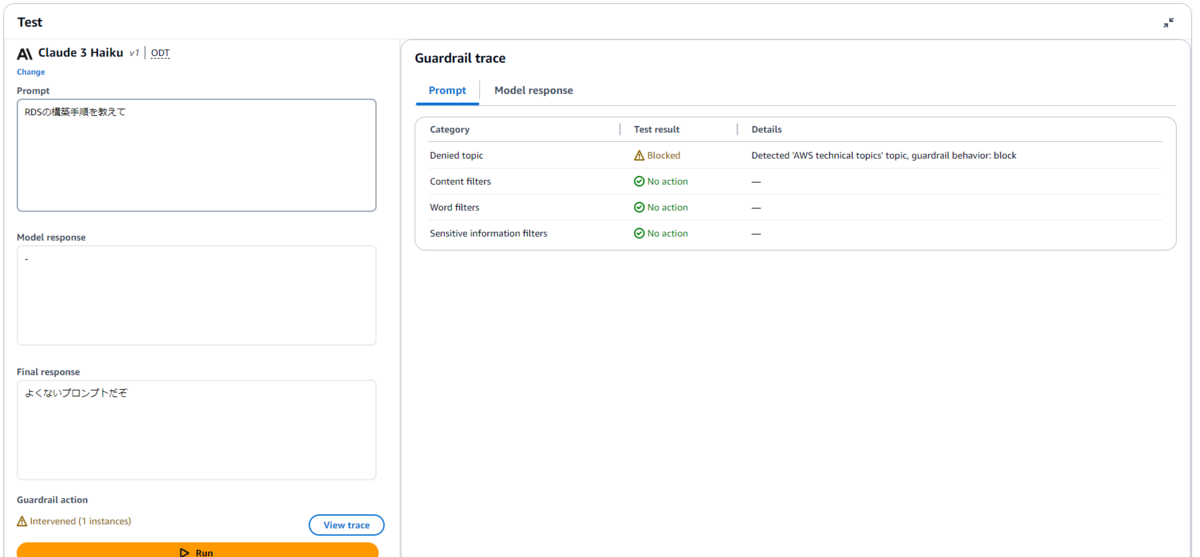1200x557 pixels.
Task: Click the Guardrail action label
Action: (52, 500)
